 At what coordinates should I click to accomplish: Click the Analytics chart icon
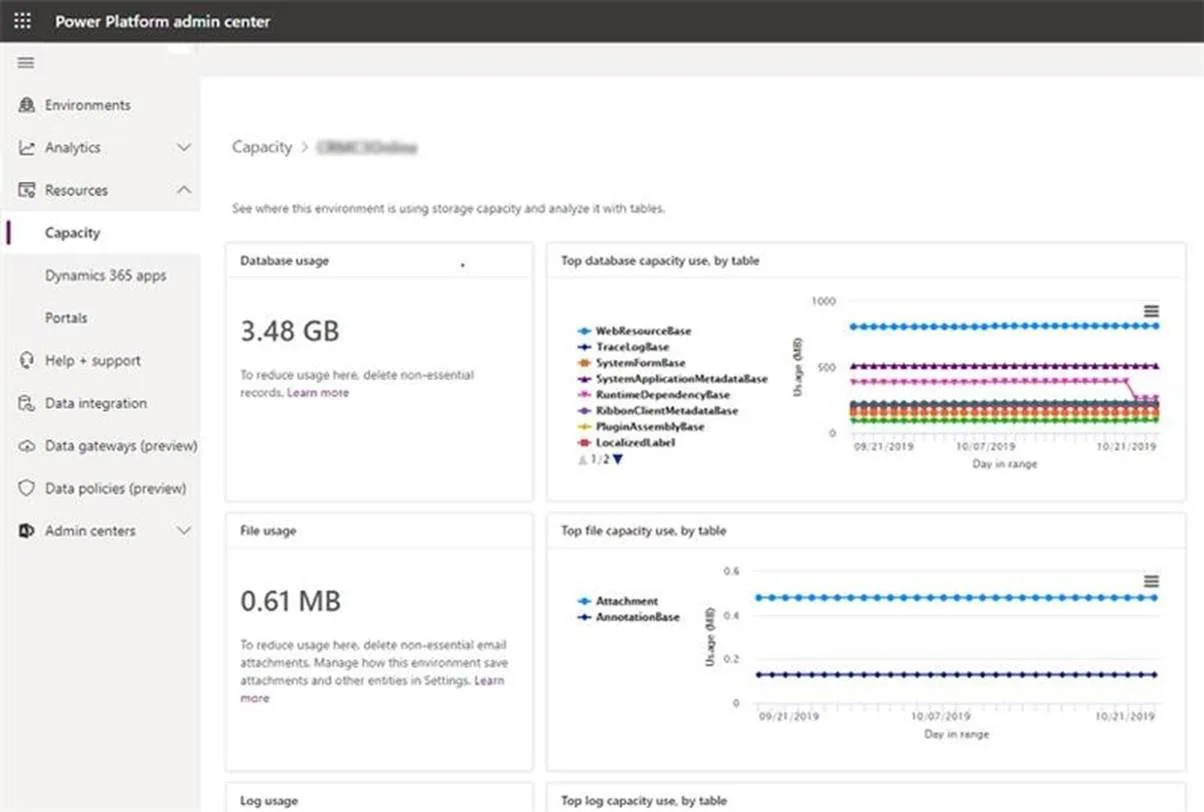[x=26, y=148]
